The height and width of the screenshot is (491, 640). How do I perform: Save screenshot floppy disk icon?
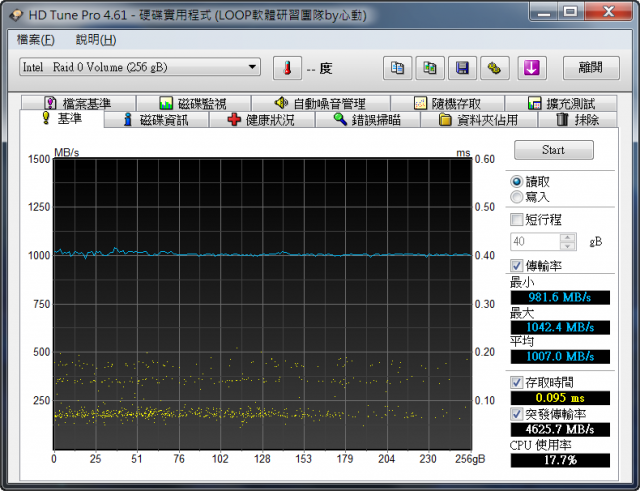coord(462,68)
